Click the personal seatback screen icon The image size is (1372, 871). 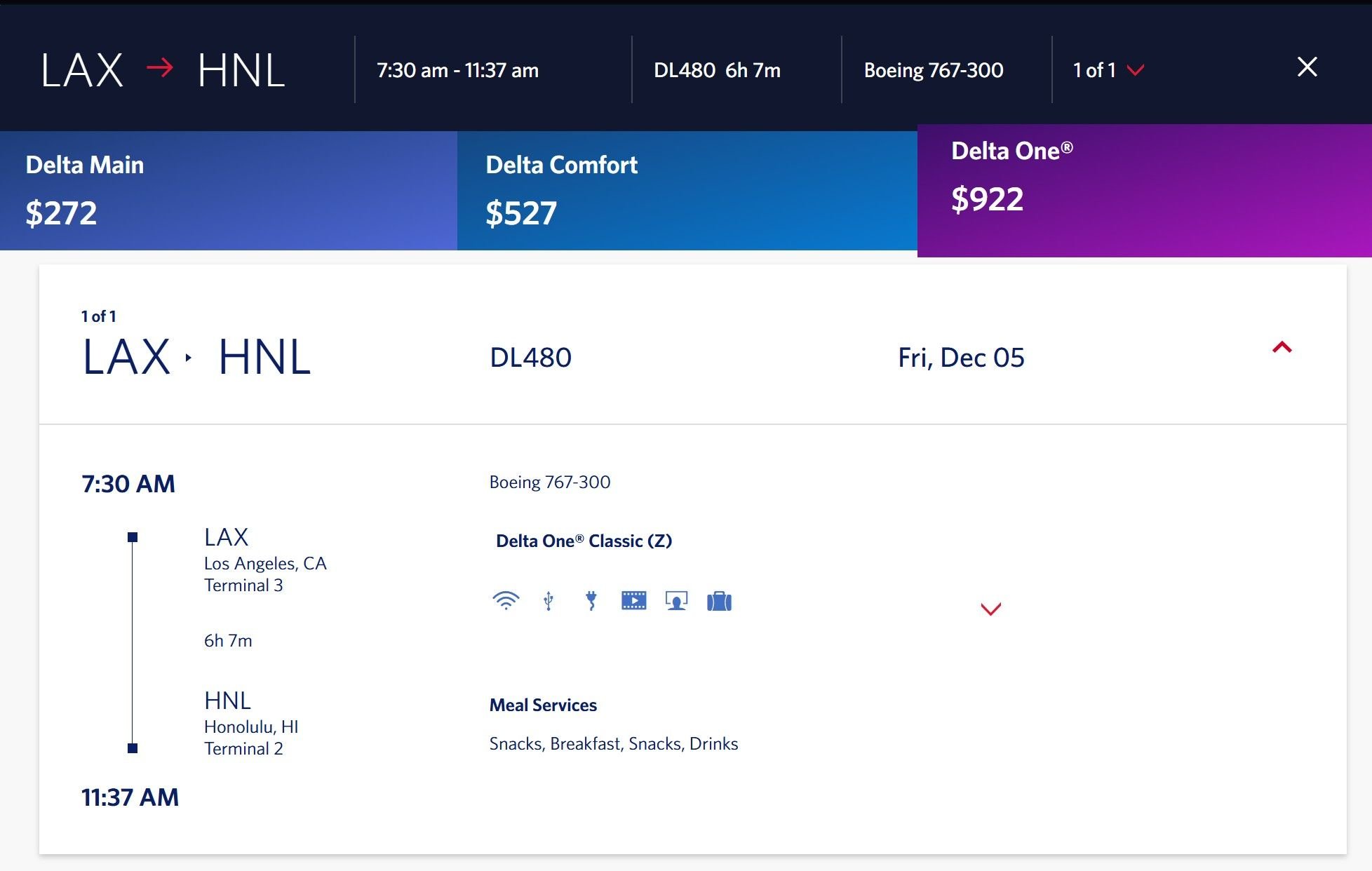[677, 602]
